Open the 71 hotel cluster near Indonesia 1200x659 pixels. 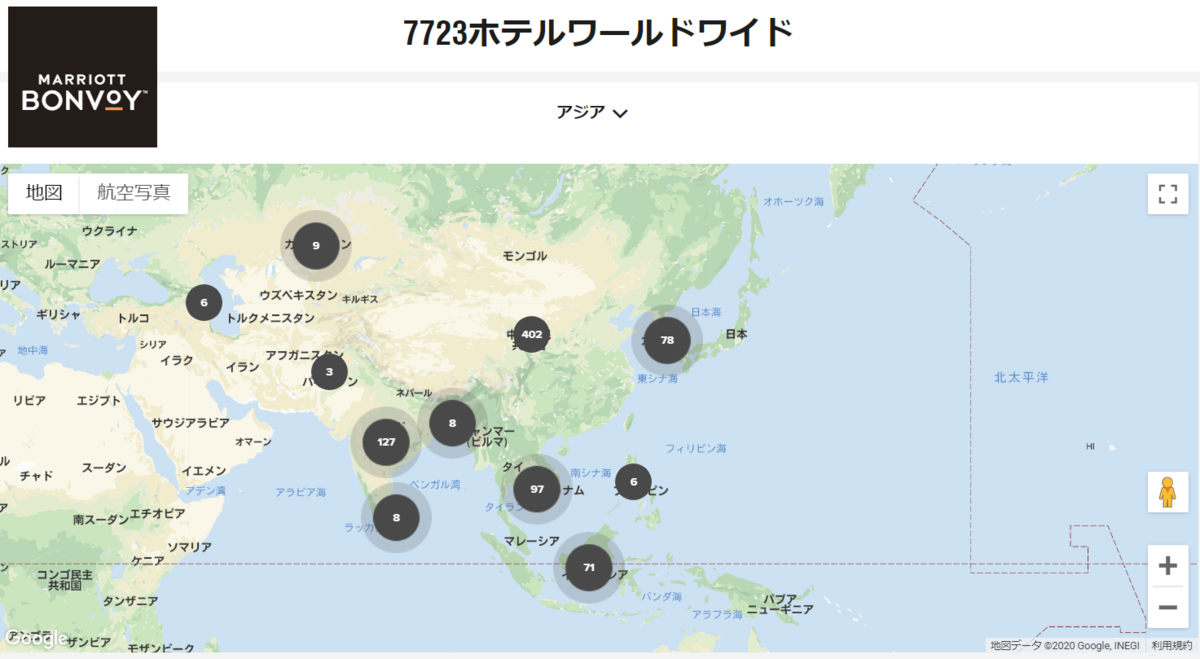click(589, 567)
